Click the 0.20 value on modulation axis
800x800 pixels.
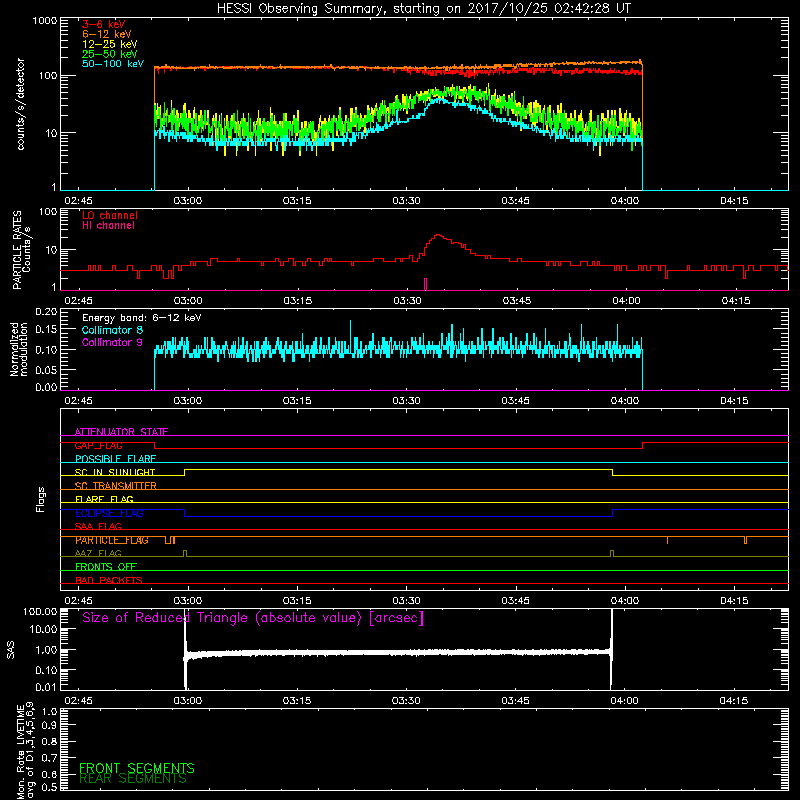coord(46,311)
